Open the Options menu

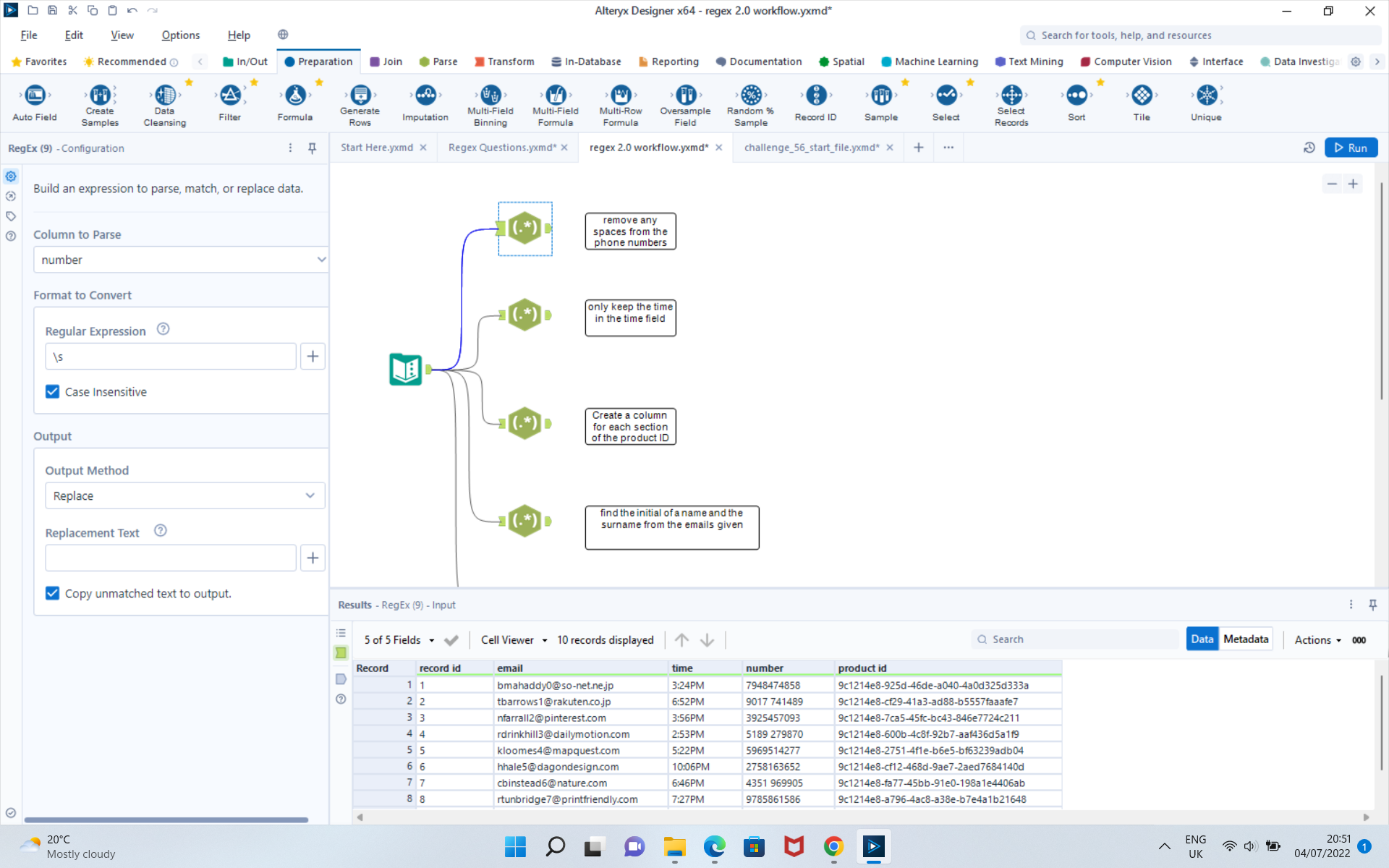(x=180, y=35)
